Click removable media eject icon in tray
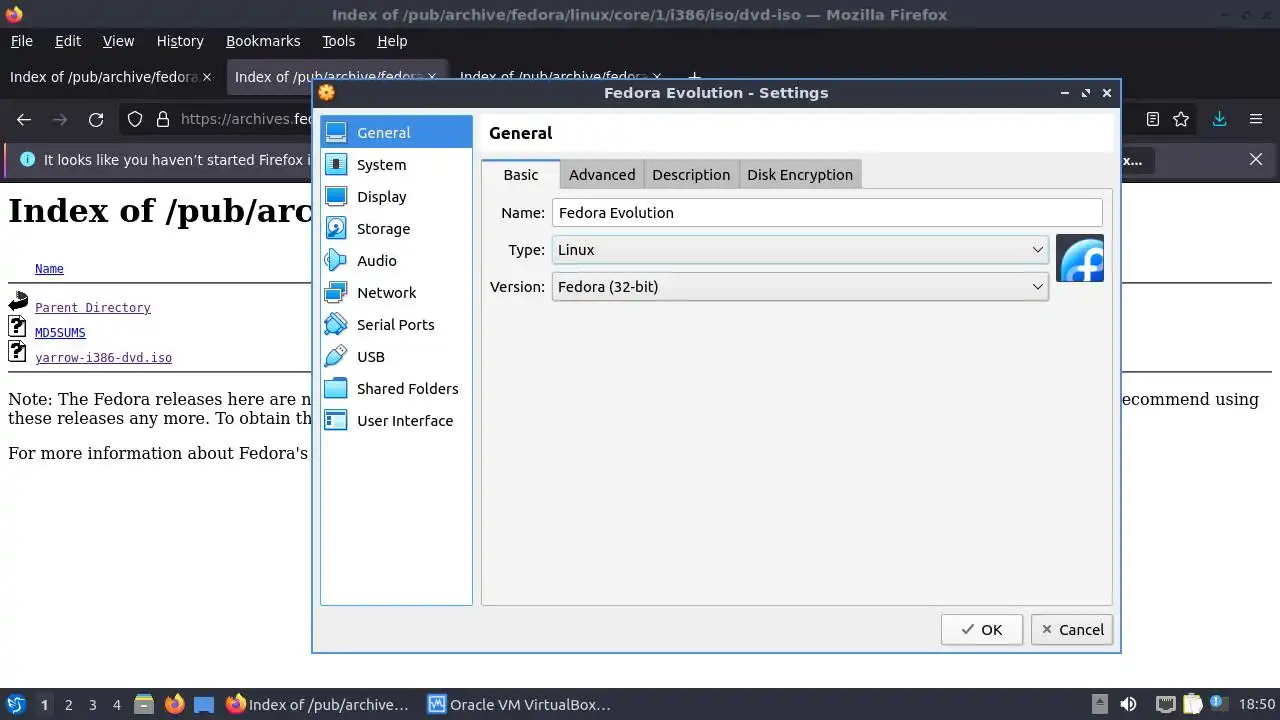The width and height of the screenshot is (1280, 720). tap(1099, 704)
